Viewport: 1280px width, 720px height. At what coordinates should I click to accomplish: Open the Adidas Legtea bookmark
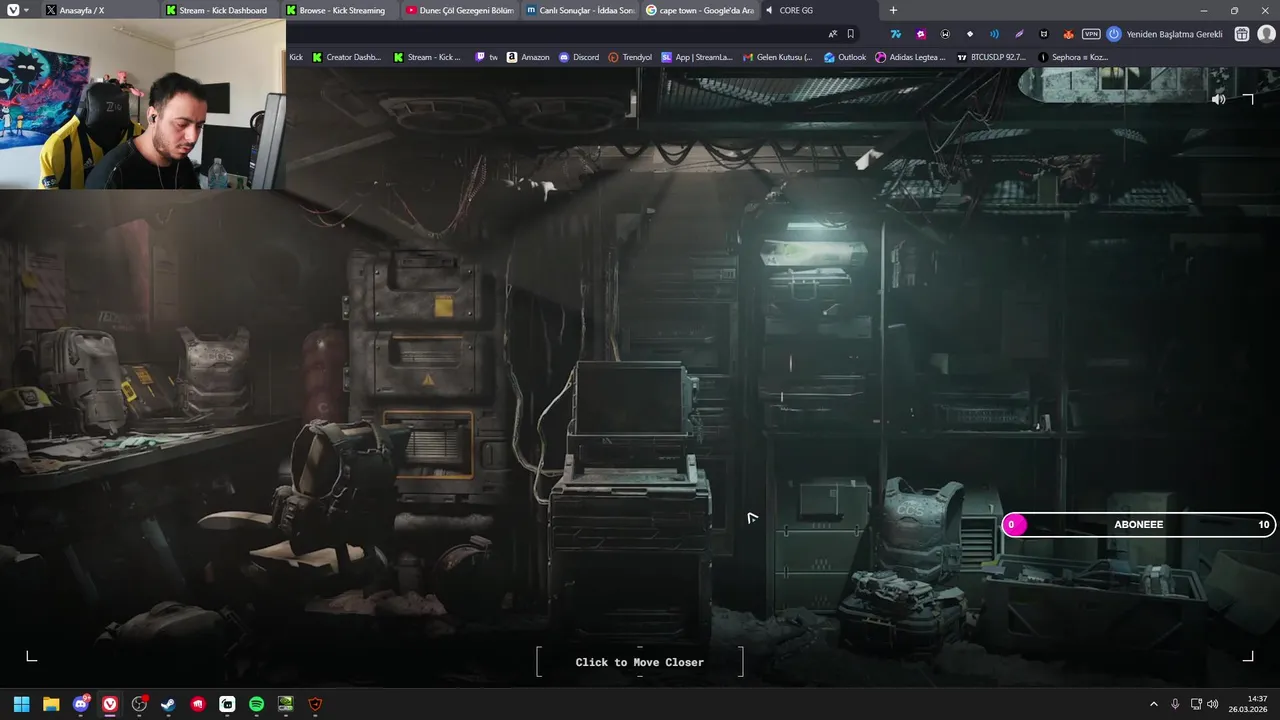point(910,57)
